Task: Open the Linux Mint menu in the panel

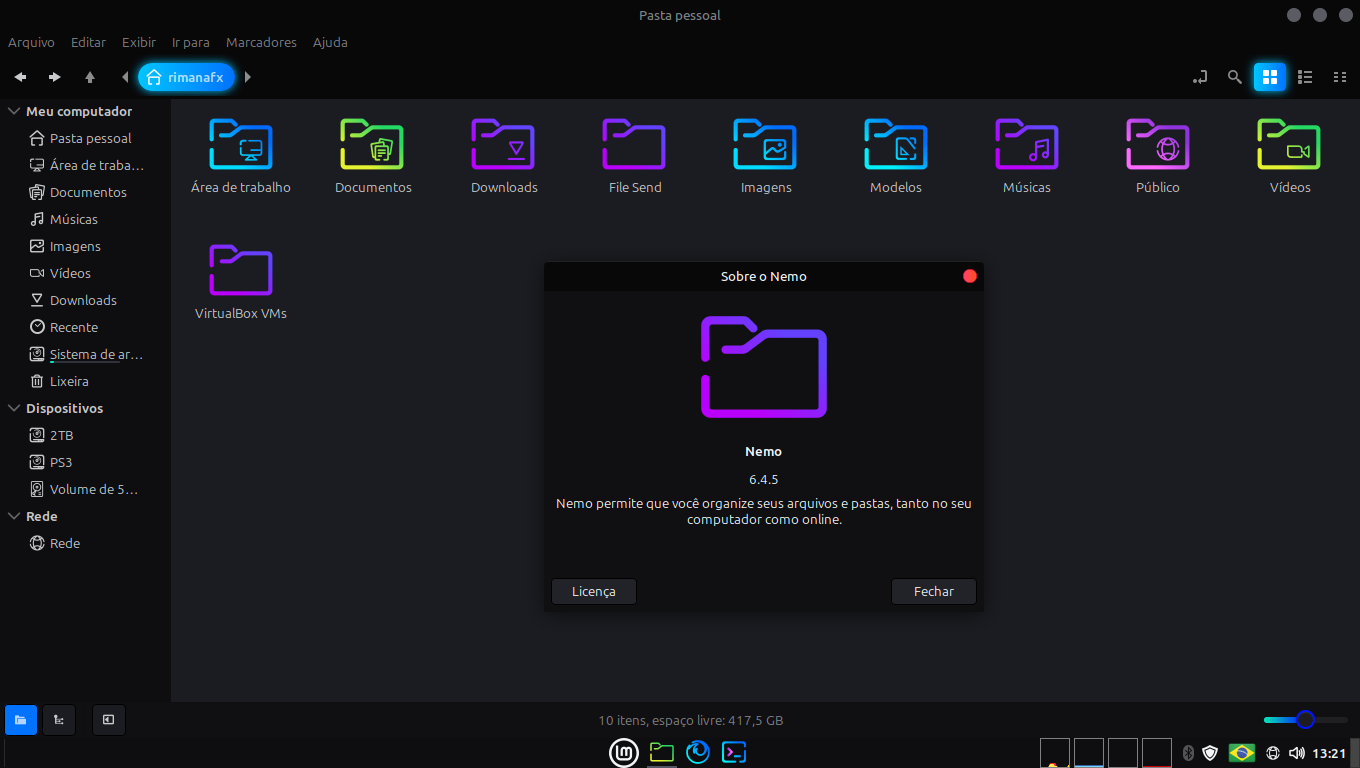Action: tap(624, 752)
